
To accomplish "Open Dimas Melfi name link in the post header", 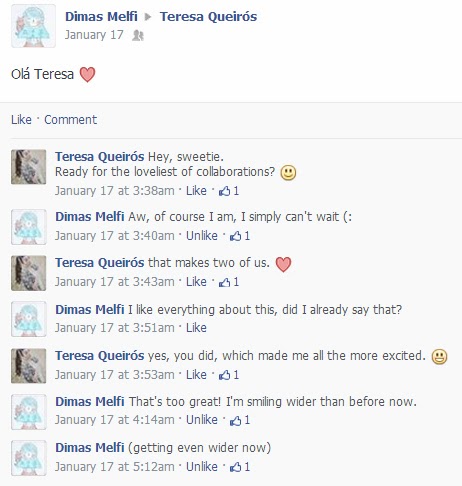I will pos(101,17).
